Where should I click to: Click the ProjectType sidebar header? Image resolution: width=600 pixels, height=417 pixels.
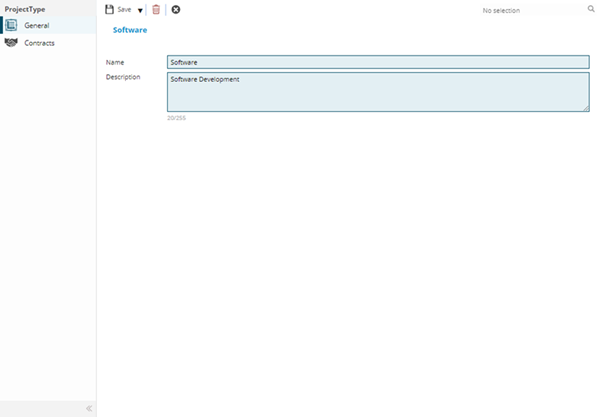25,9
